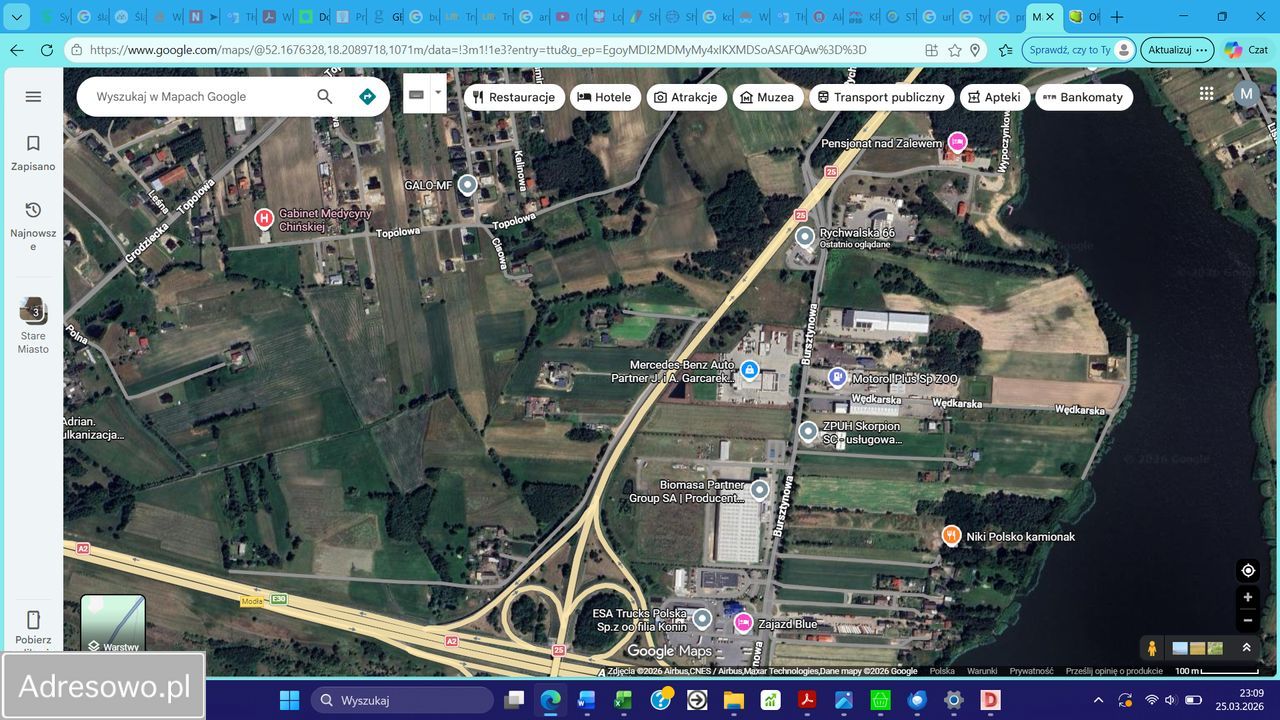Toggle the 100 m map scale bar units
The height and width of the screenshot is (720, 1280).
click(x=1216, y=671)
